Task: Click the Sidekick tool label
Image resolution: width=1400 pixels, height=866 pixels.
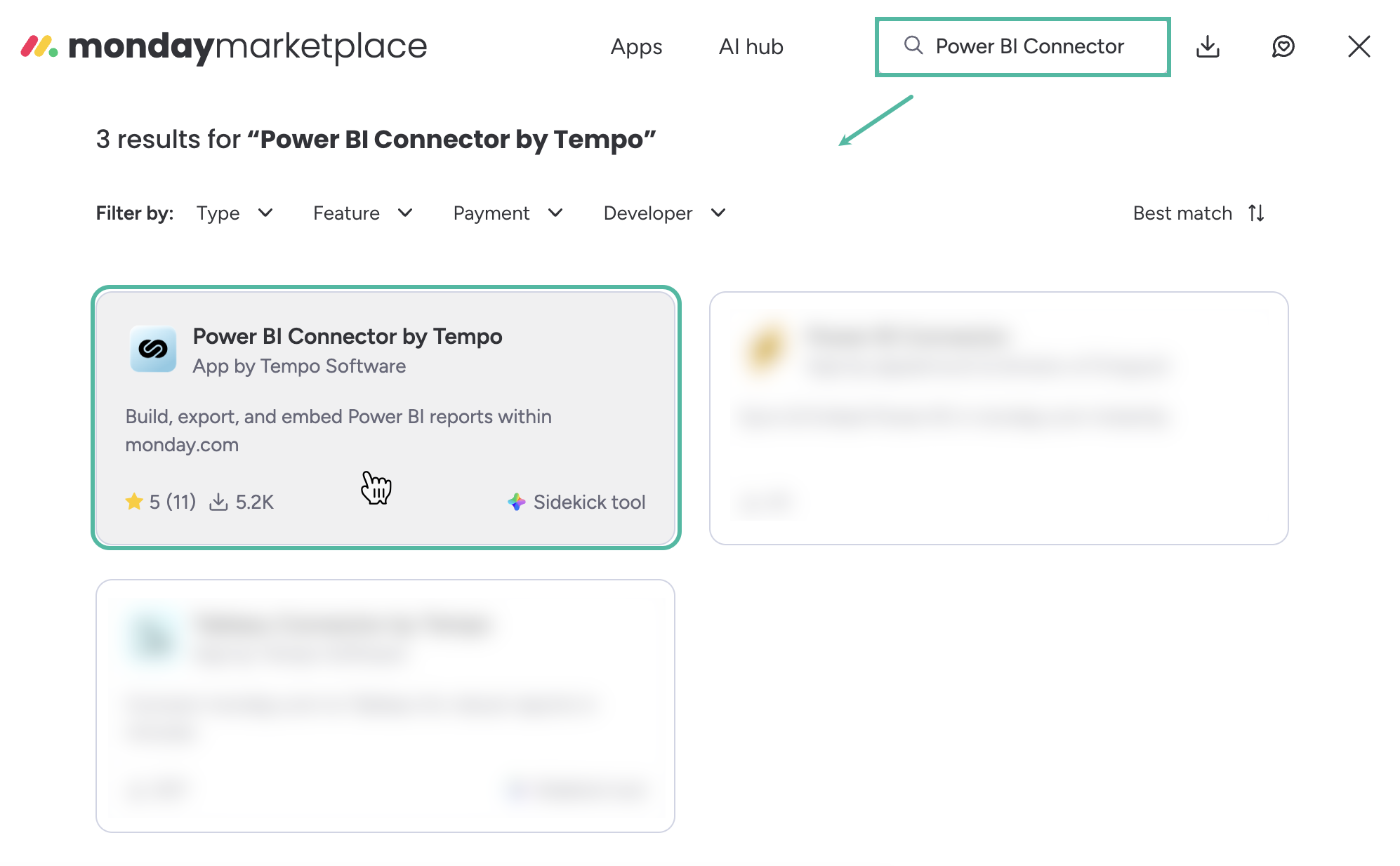Action: [x=589, y=502]
